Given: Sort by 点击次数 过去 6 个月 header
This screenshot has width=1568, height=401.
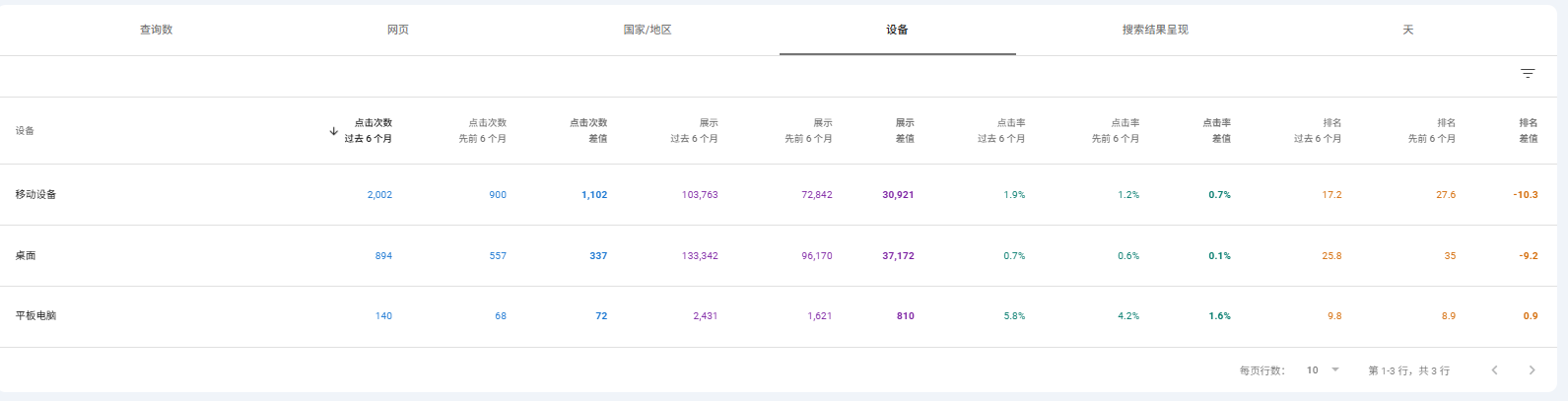Looking at the screenshot, I should click(369, 131).
